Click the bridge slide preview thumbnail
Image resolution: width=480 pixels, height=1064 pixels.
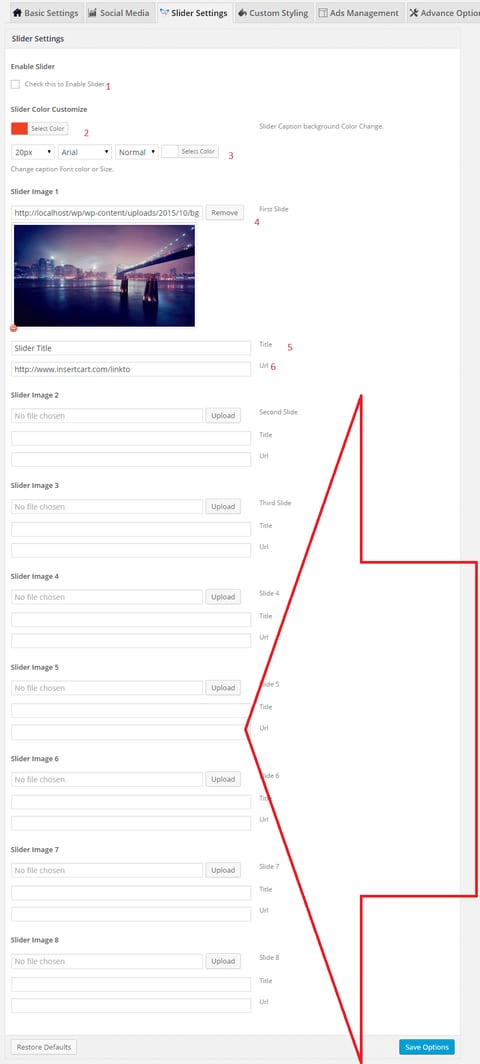(x=104, y=275)
